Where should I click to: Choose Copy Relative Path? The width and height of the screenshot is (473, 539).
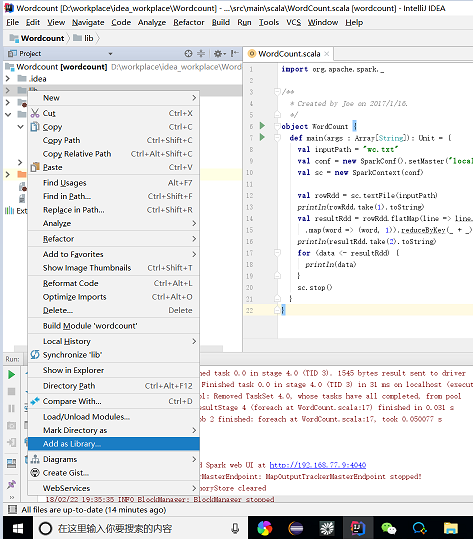point(114,154)
